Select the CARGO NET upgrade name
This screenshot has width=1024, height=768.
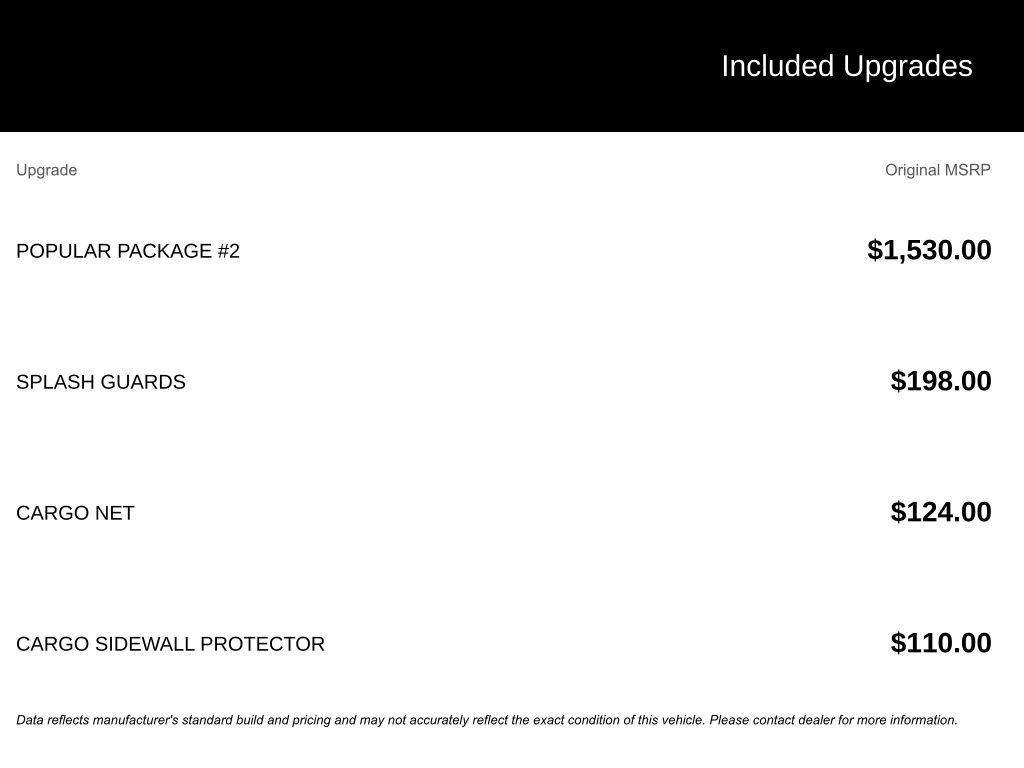tap(75, 513)
